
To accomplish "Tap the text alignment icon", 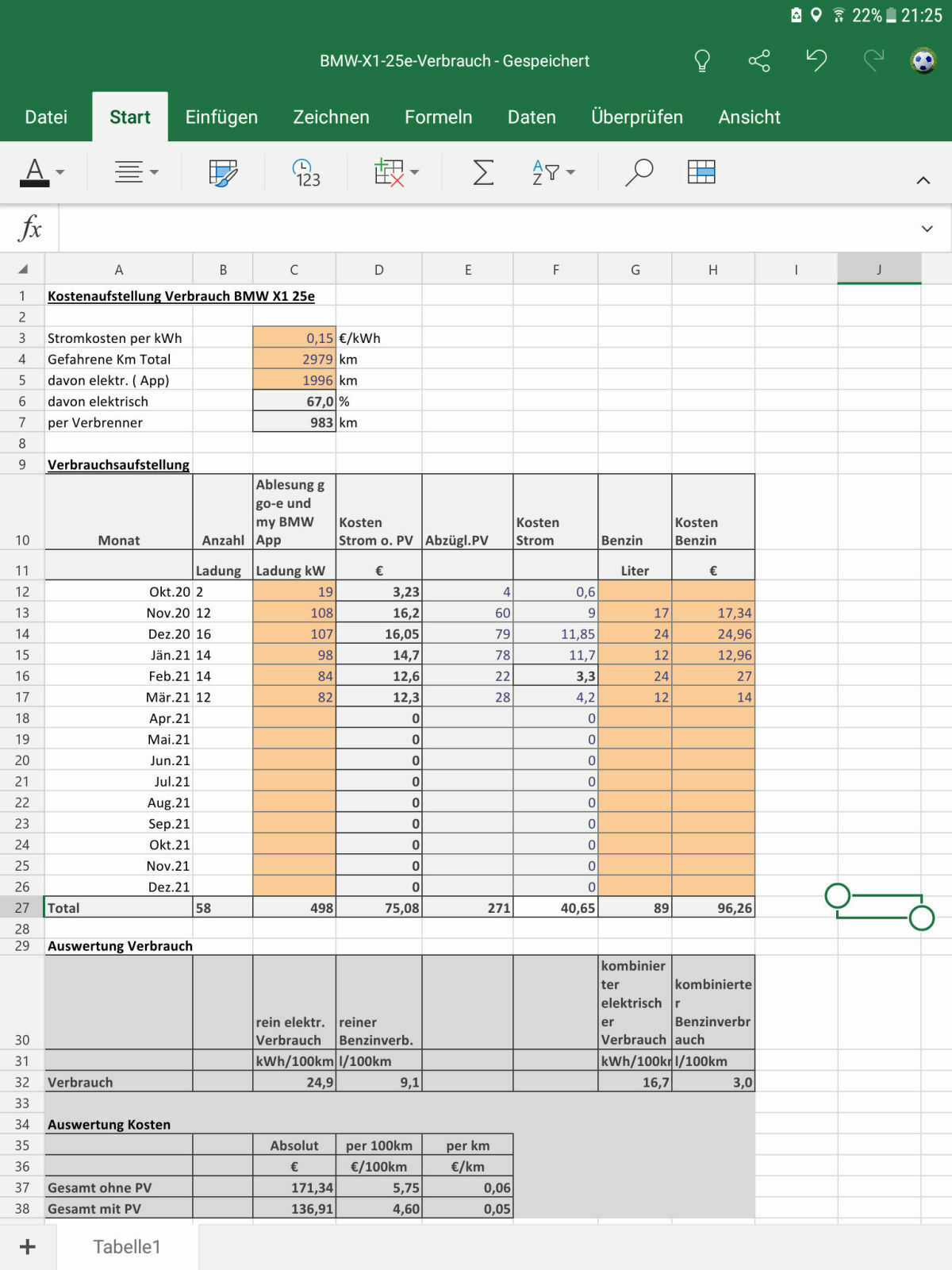I will coord(129,171).
